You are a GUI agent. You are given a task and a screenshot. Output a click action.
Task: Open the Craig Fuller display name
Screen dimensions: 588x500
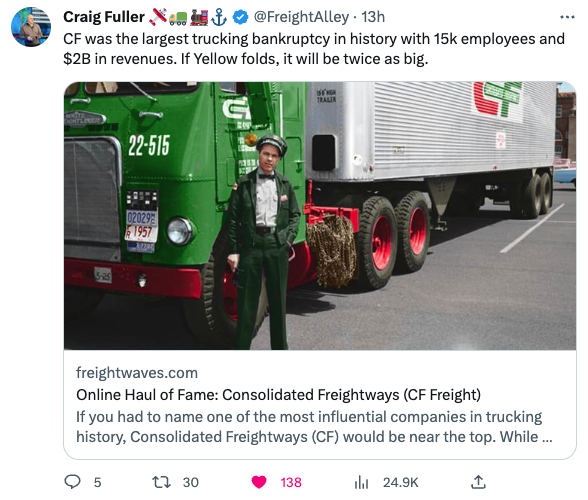coord(104,17)
